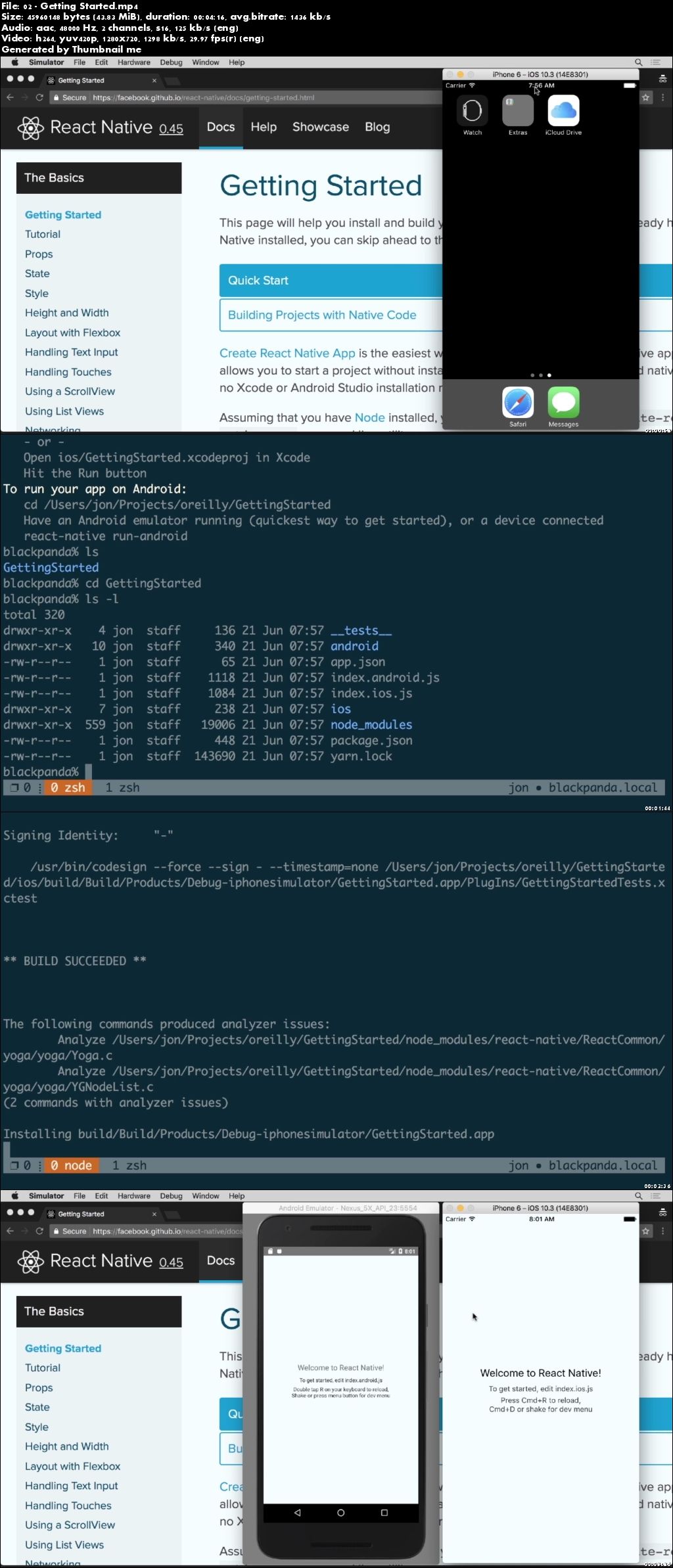
Task: Open Handling Touches in bottom frame sidebar
Action: point(68,1506)
